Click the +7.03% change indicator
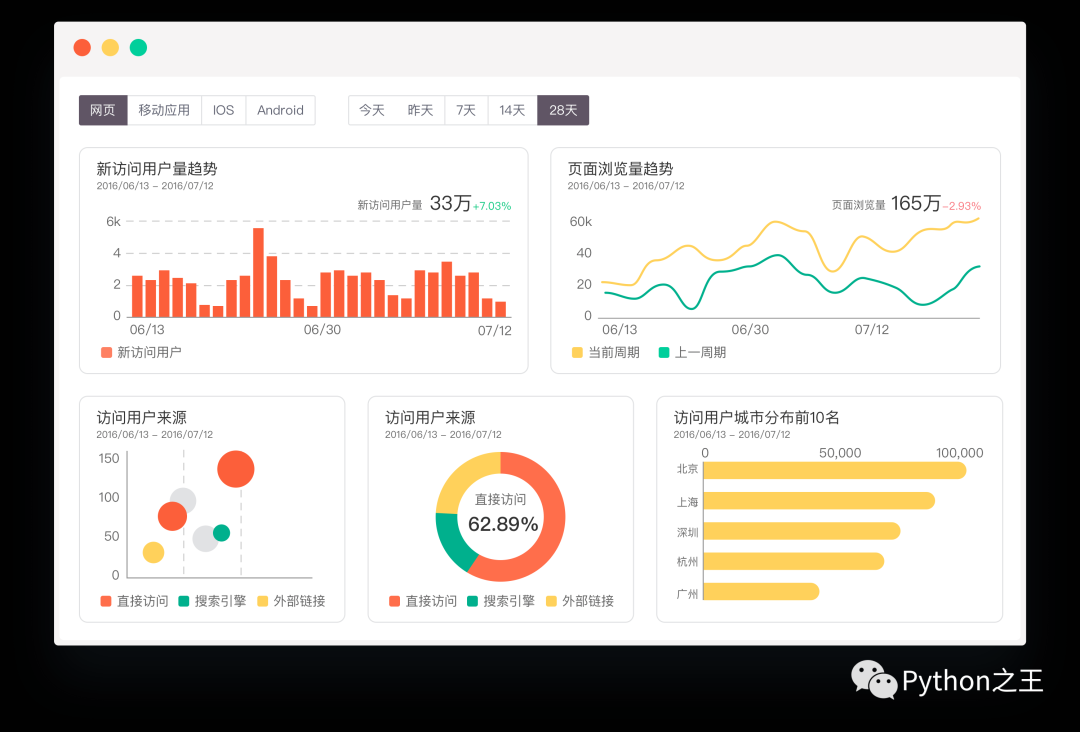1080x732 pixels. click(x=492, y=206)
